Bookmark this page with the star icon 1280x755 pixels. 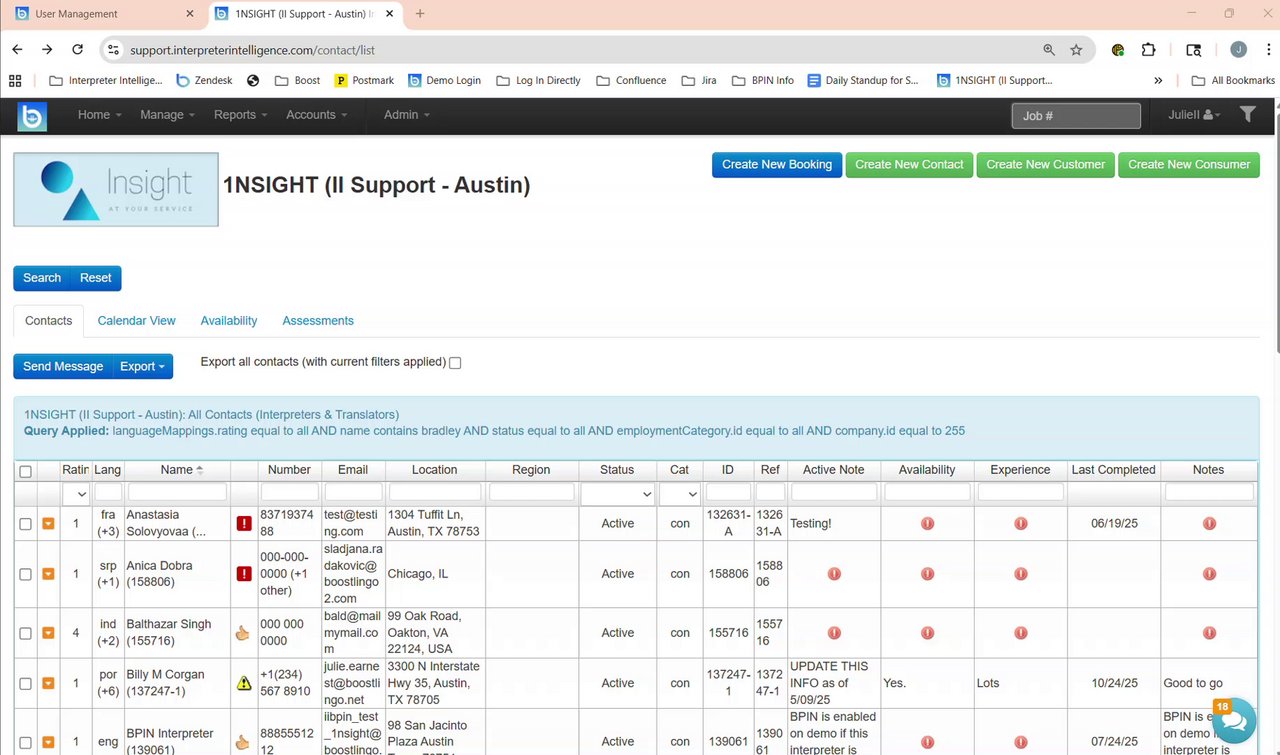pos(1076,50)
